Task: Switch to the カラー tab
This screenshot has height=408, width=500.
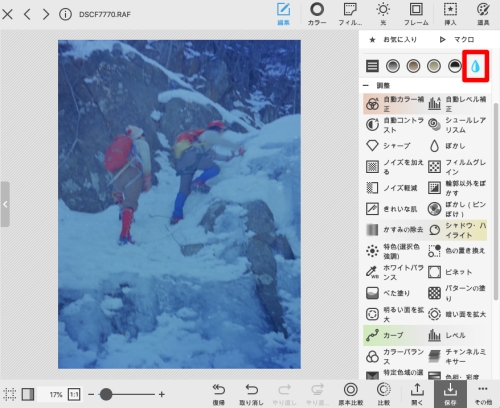Action: click(x=317, y=14)
